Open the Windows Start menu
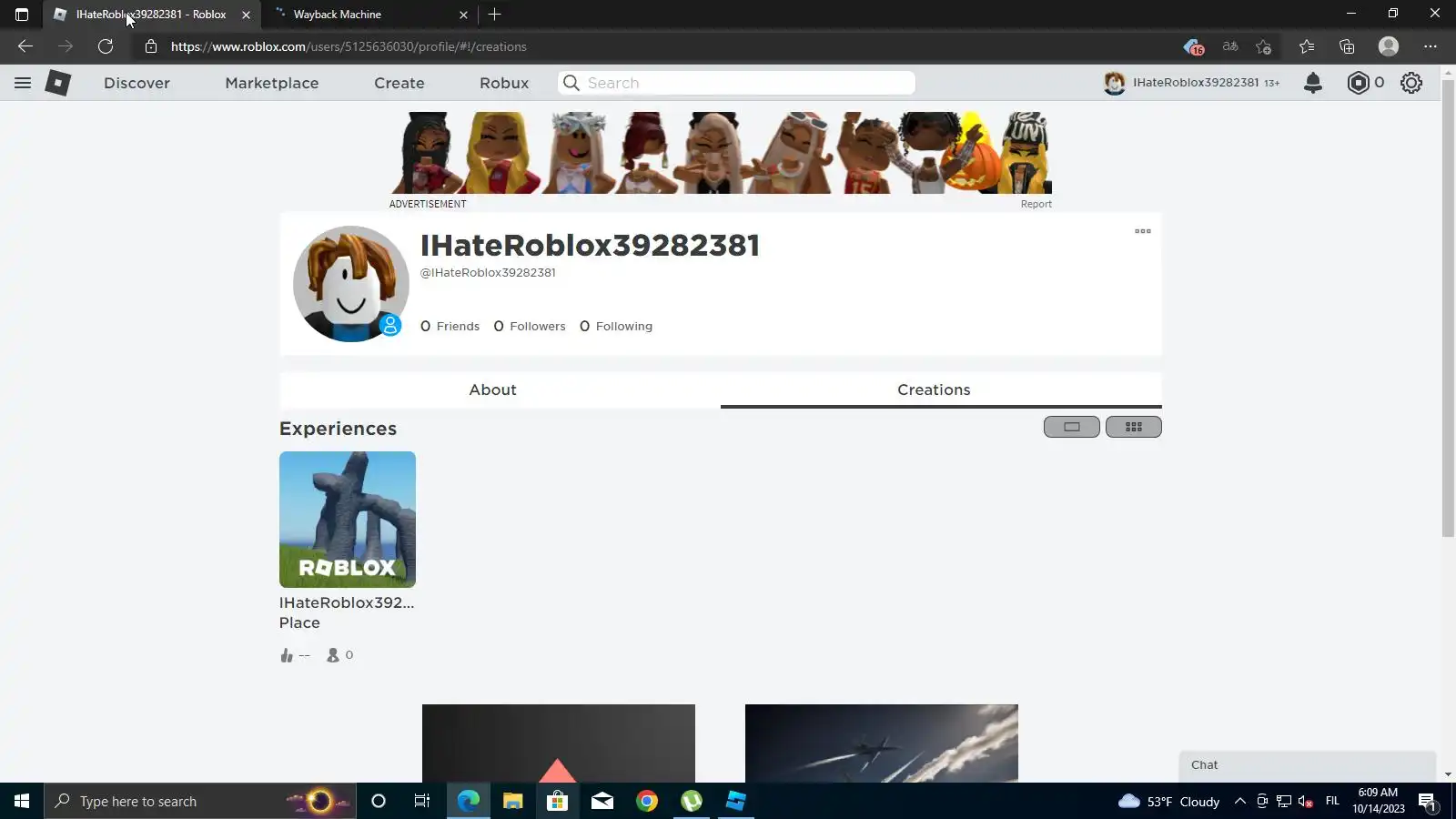The width and height of the screenshot is (1456, 819). pyautogui.click(x=22, y=801)
